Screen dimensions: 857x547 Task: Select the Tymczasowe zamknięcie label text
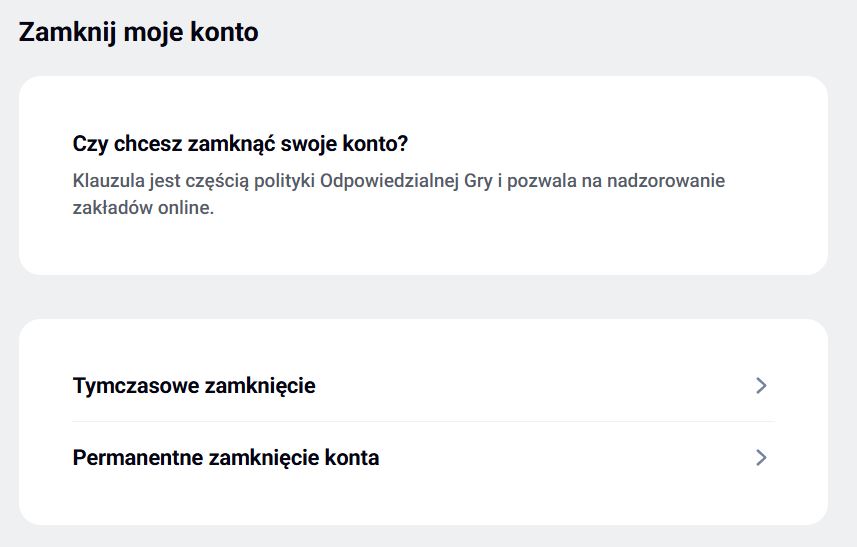194,386
